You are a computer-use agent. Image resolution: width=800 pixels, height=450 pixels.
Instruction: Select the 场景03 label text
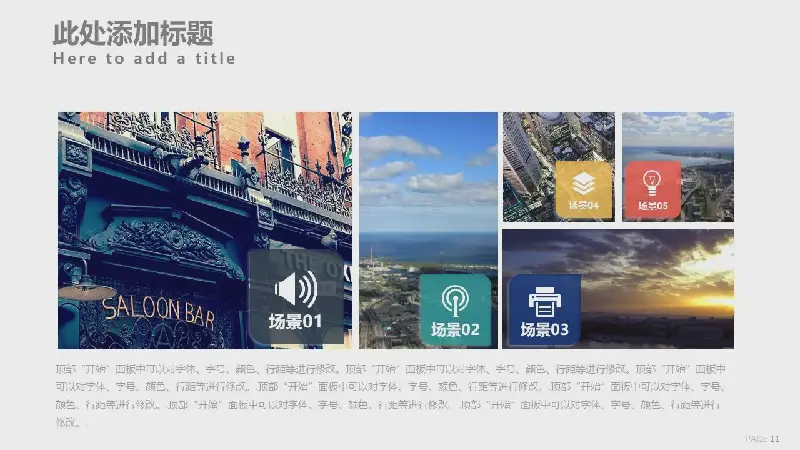(544, 330)
